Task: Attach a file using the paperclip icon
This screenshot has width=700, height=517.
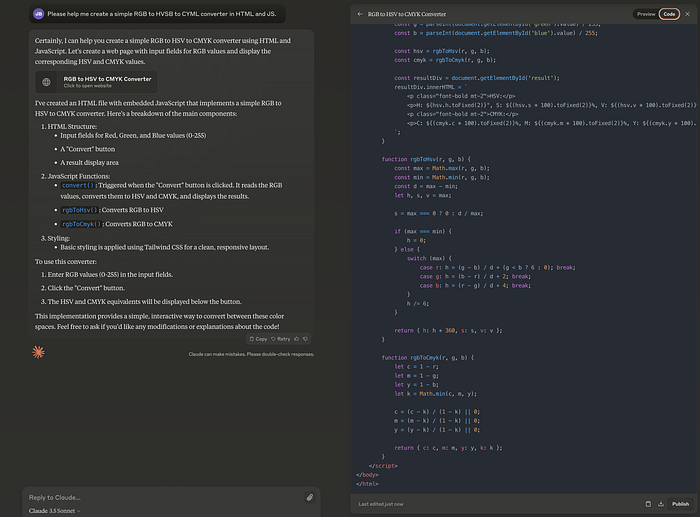Action: pos(309,497)
